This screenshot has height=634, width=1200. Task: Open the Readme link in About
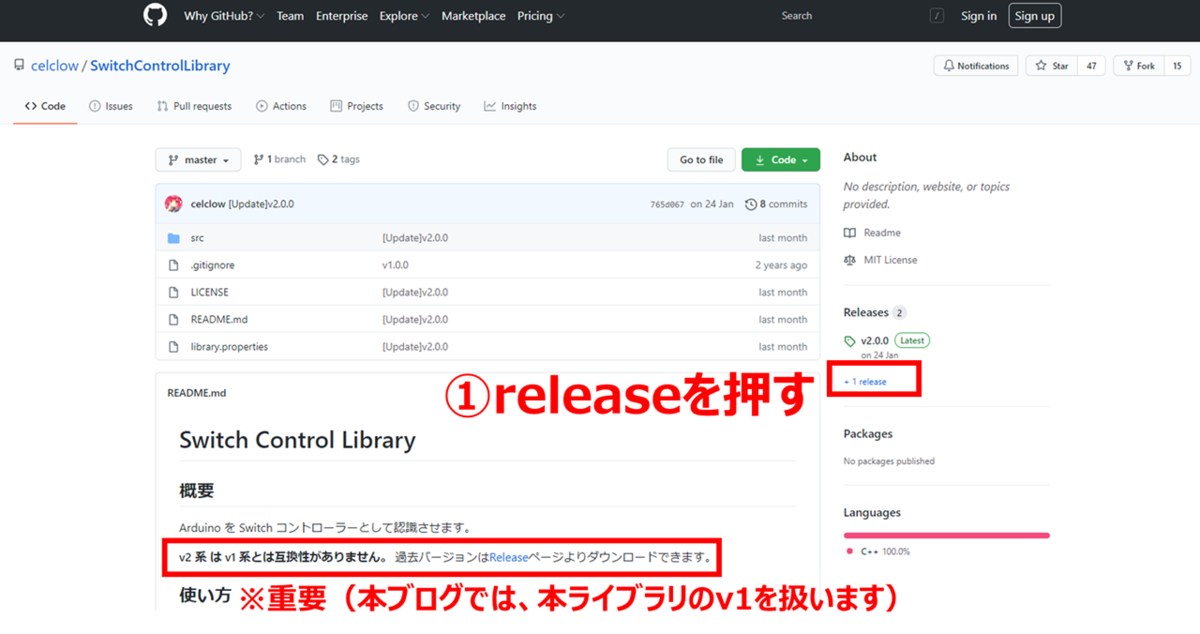[872, 232]
